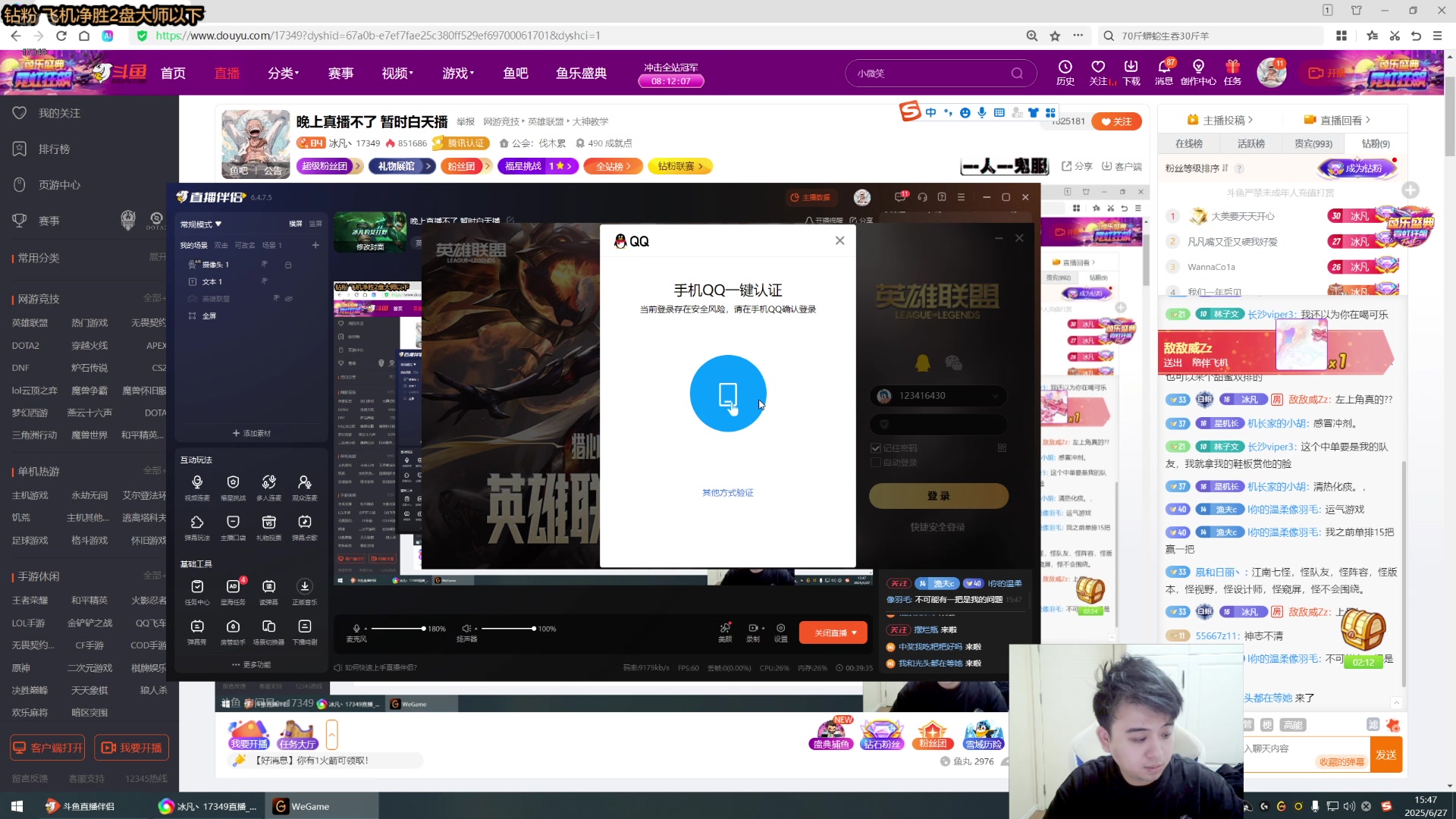Open 多人连麦 multi-person mic link
Viewport: 1456px width, 819px height.
coord(268,488)
